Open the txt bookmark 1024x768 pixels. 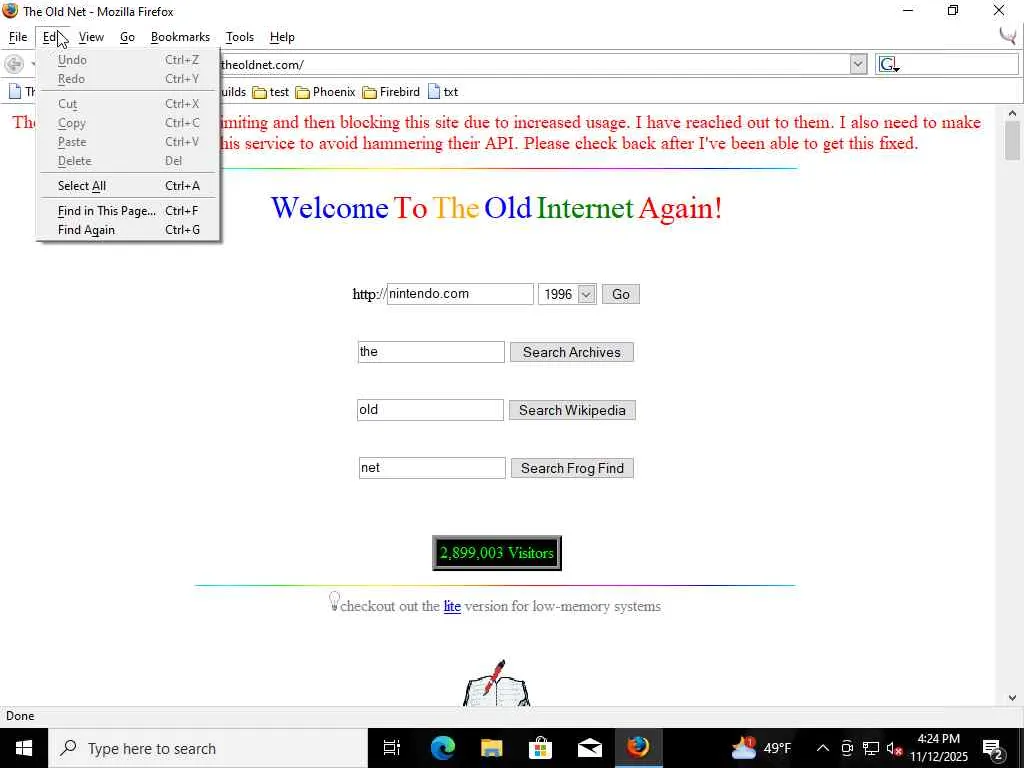(443, 92)
